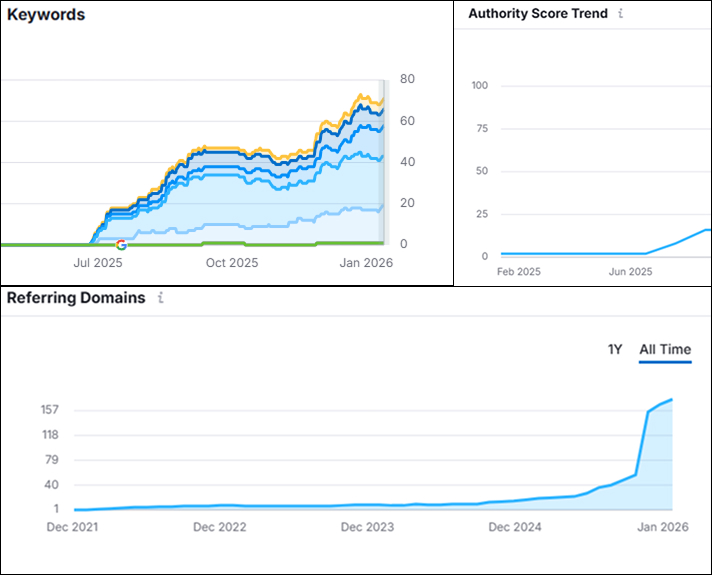This screenshot has width=712, height=575.
Task: Click the 75 value on Authority Score axis
Action: tap(482, 129)
